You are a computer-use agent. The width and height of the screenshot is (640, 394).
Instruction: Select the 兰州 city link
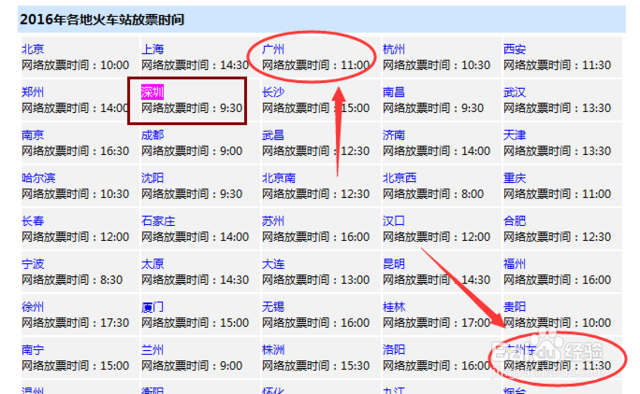(x=153, y=350)
